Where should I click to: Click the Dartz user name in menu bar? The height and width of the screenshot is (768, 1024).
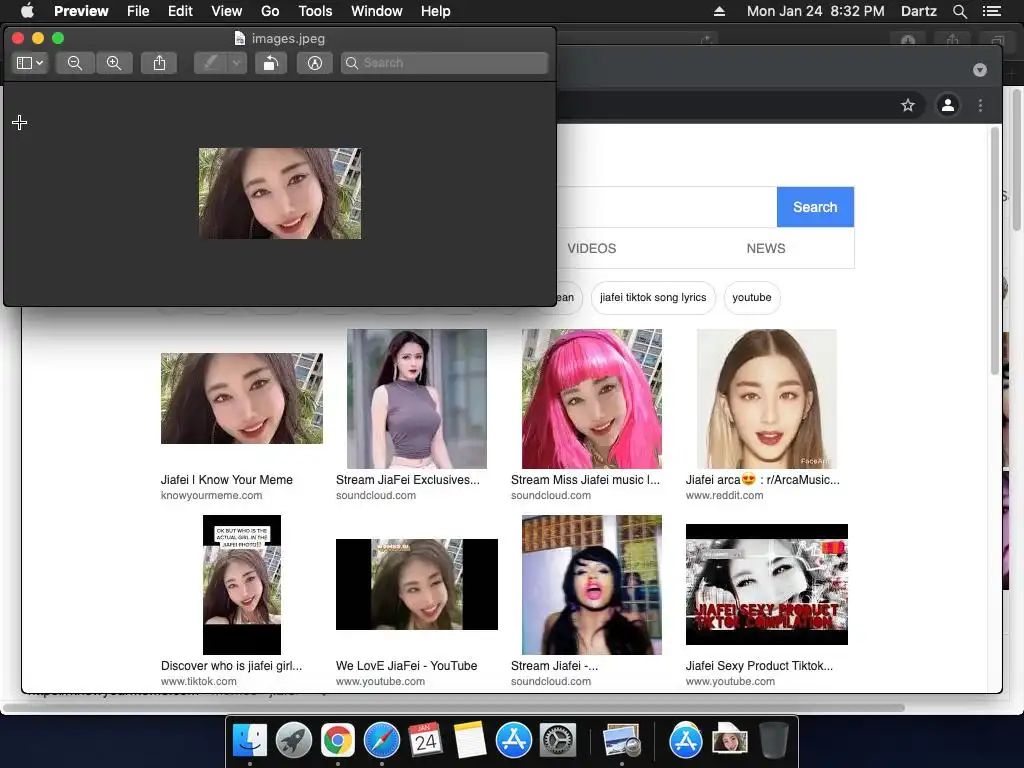[x=918, y=11]
